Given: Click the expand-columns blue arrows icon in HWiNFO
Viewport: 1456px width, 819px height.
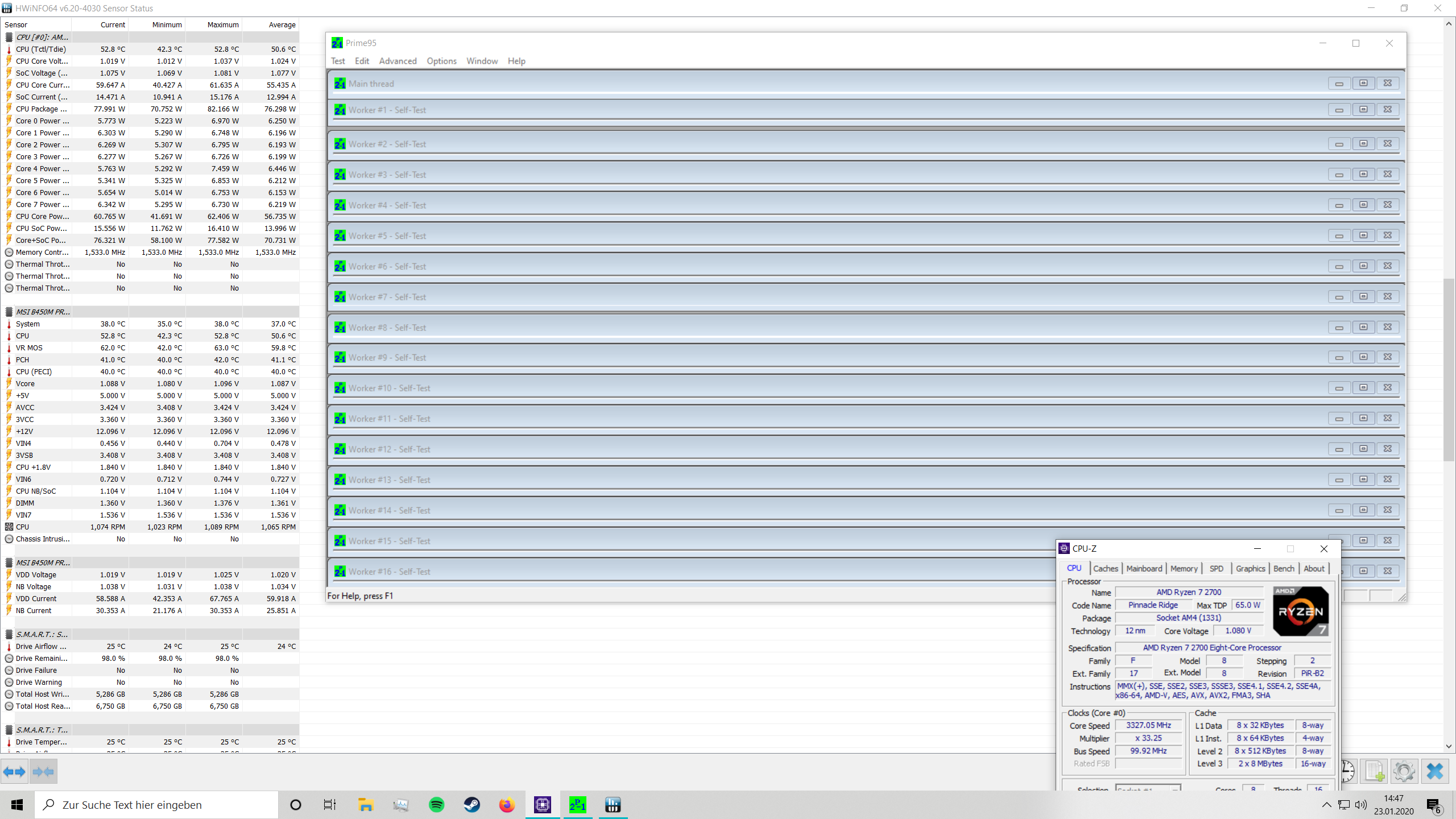Looking at the screenshot, I should pos(15,771).
